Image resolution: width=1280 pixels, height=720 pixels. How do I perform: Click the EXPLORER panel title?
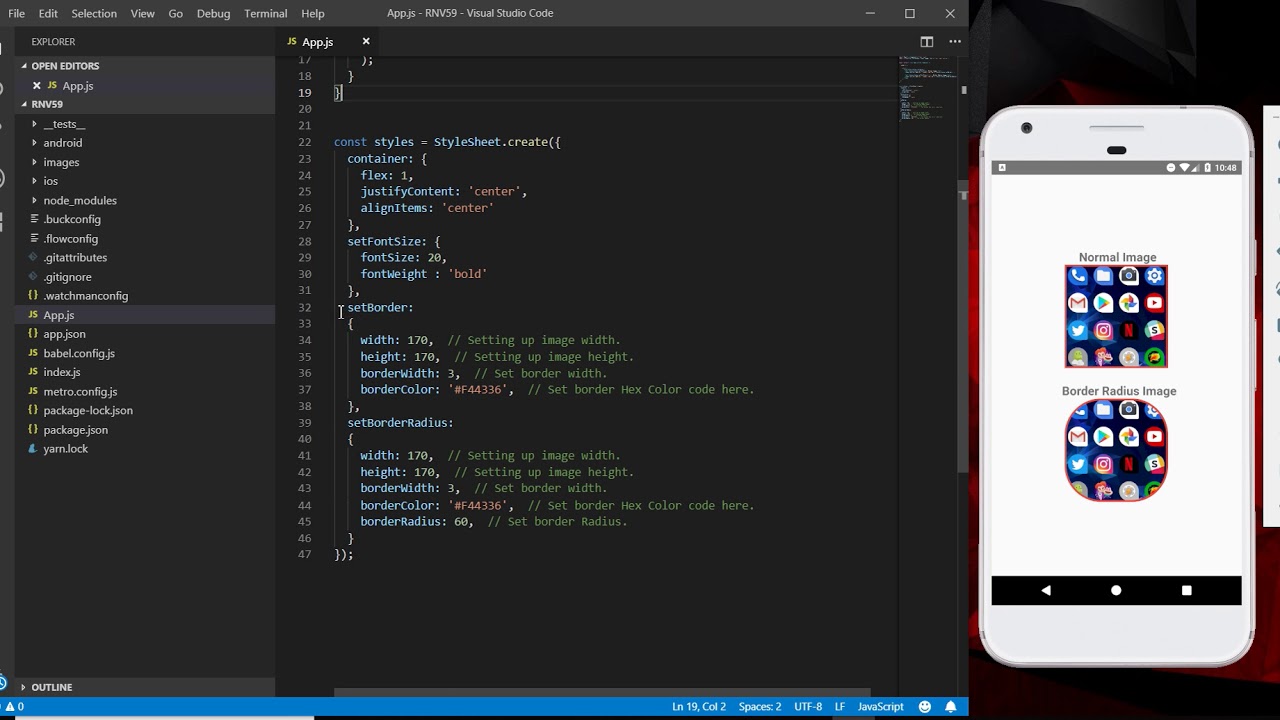tap(53, 42)
